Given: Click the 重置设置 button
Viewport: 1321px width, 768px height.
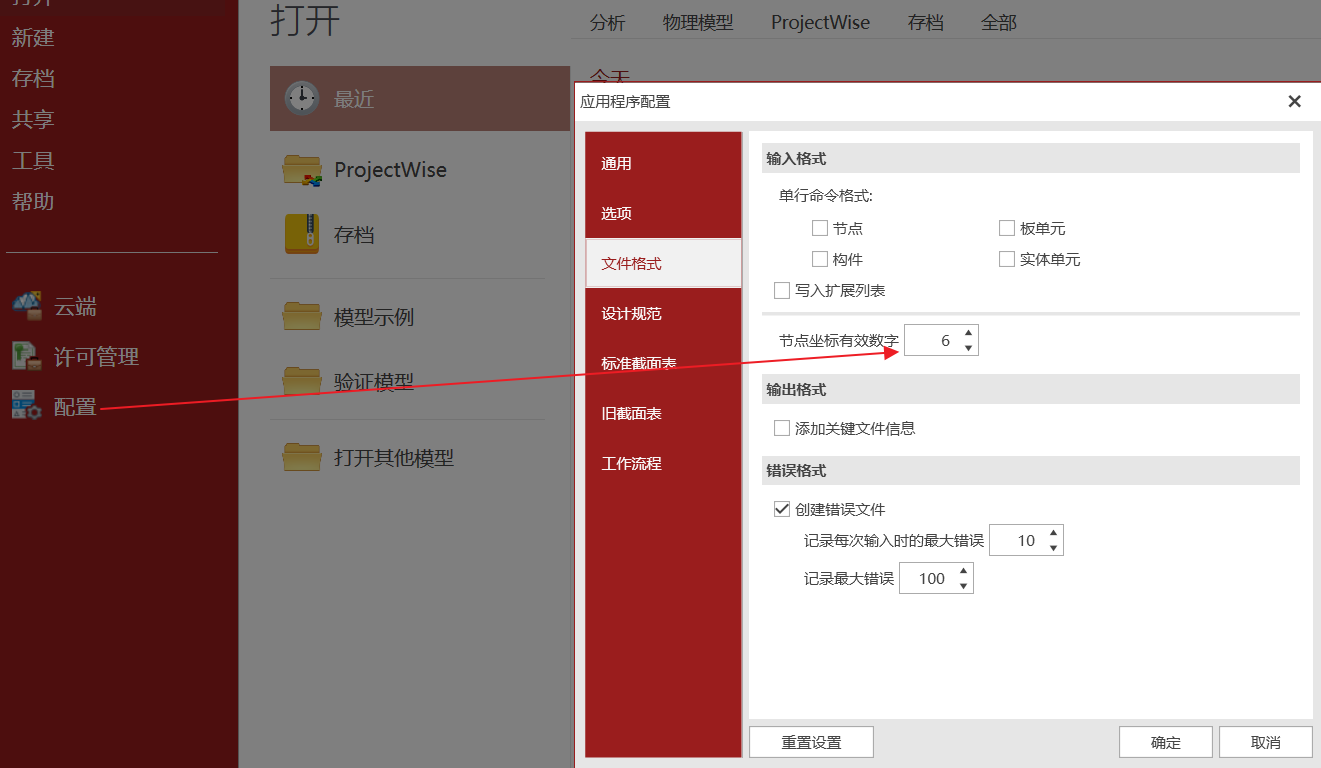Looking at the screenshot, I should [x=811, y=742].
